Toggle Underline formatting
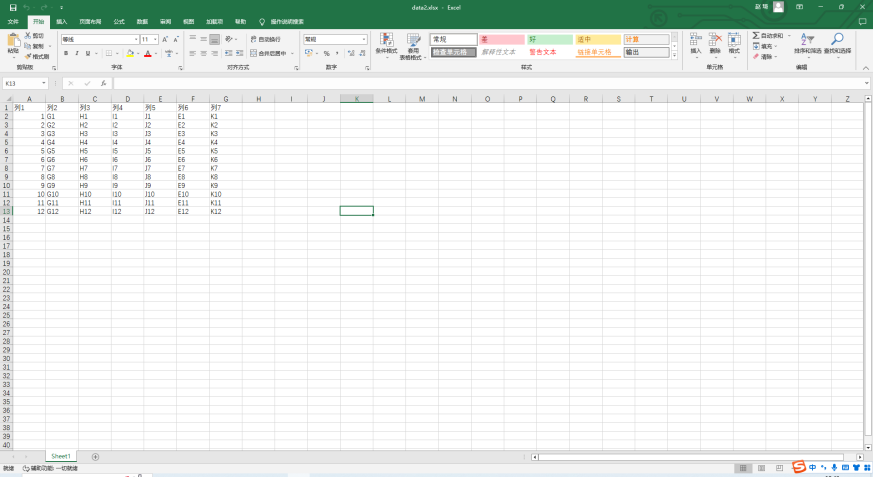This screenshot has width=873, height=477. point(87,53)
